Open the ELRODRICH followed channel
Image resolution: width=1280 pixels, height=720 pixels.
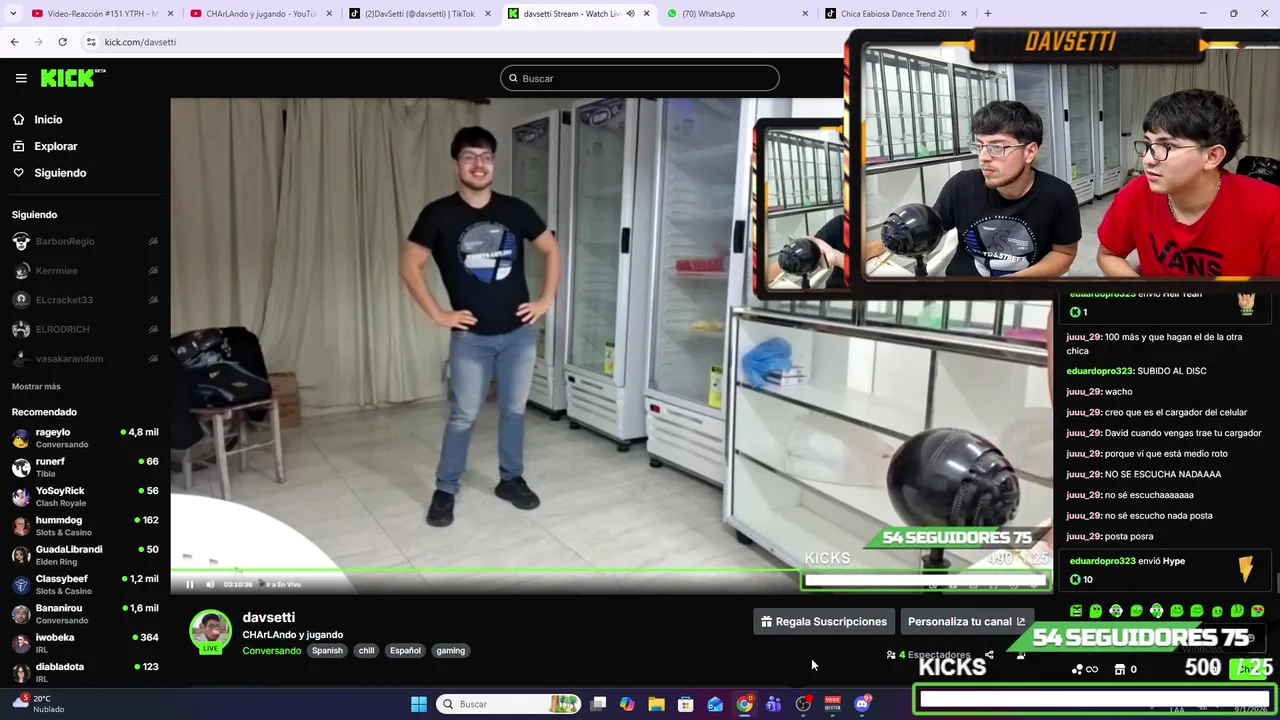[x=86, y=329]
